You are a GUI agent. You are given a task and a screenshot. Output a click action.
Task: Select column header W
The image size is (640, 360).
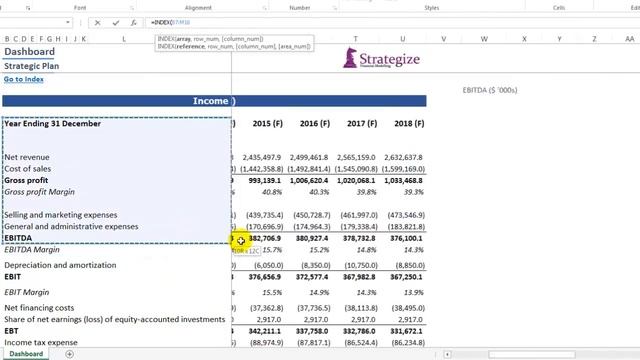coord(484,39)
